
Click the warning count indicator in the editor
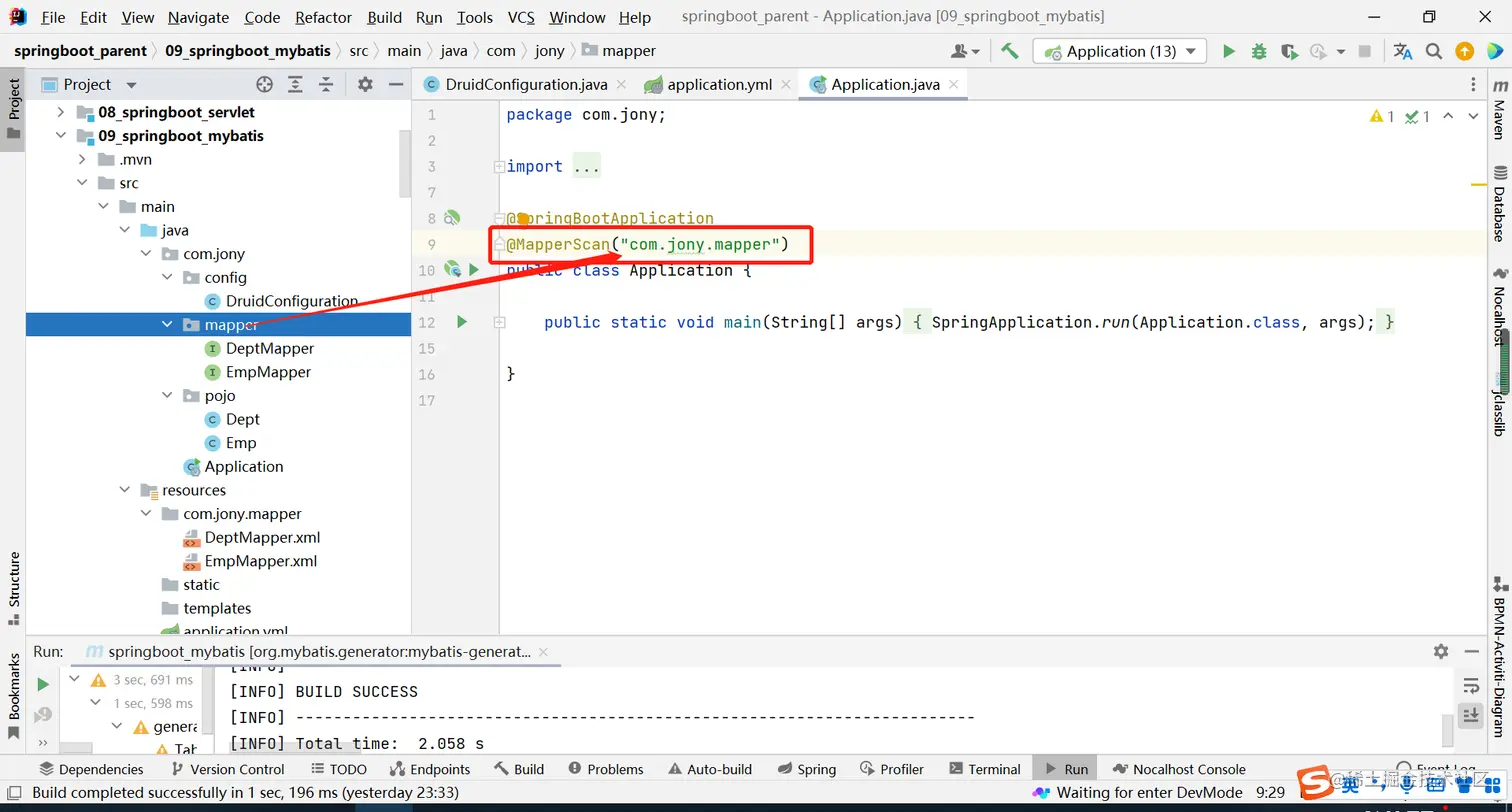[x=1382, y=117]
